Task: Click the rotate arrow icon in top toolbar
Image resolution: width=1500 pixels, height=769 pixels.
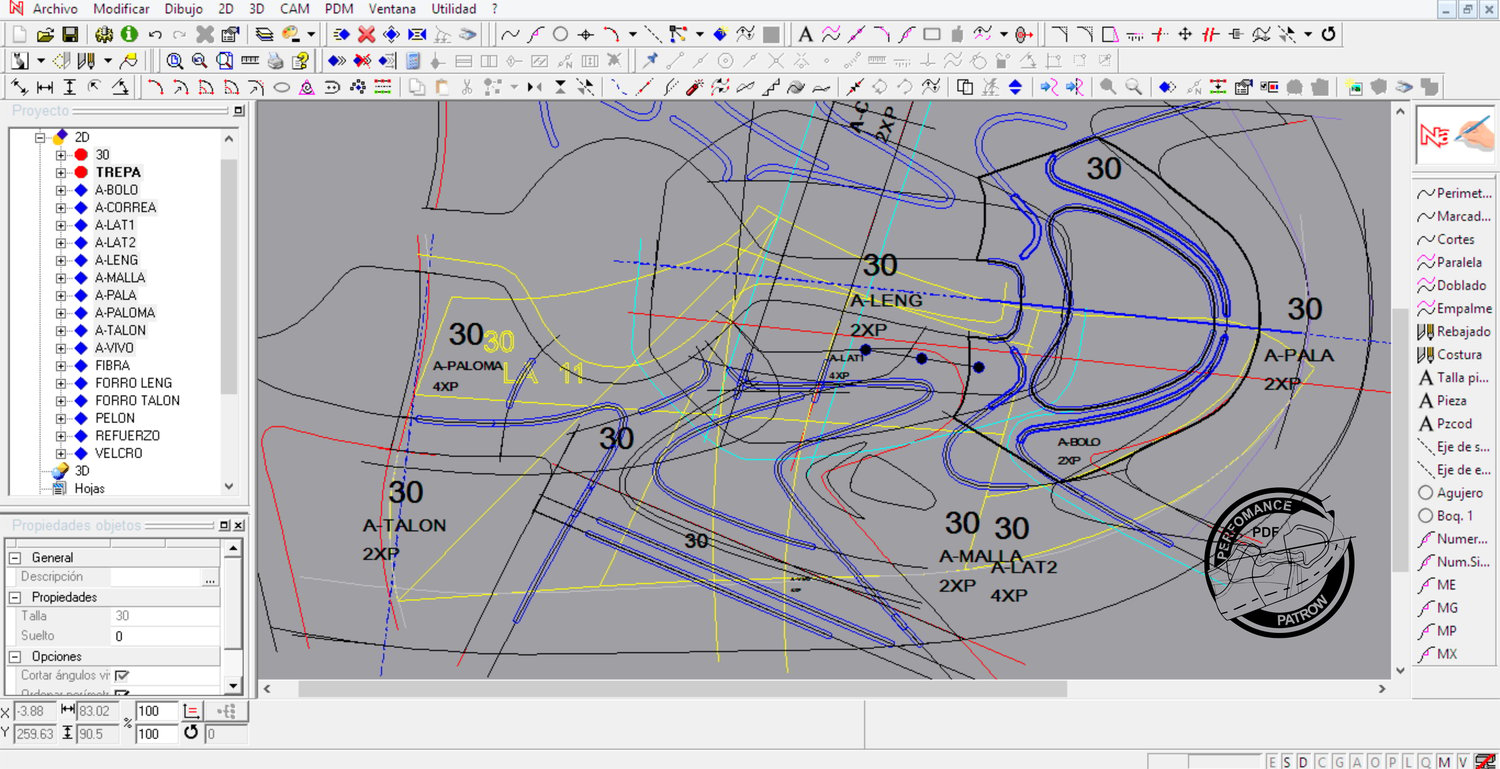Action: (1328, 34)
